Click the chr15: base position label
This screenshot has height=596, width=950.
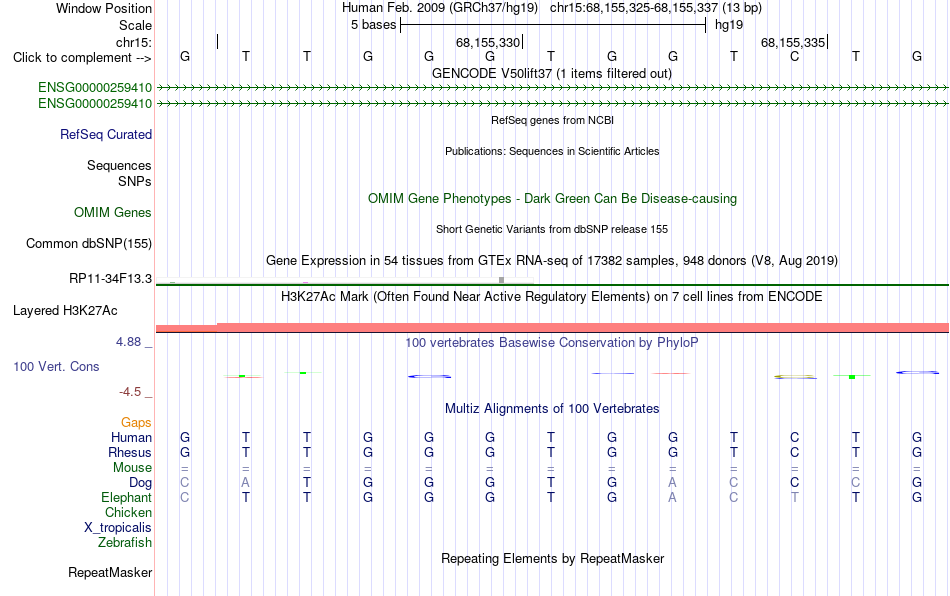point(134,42)
